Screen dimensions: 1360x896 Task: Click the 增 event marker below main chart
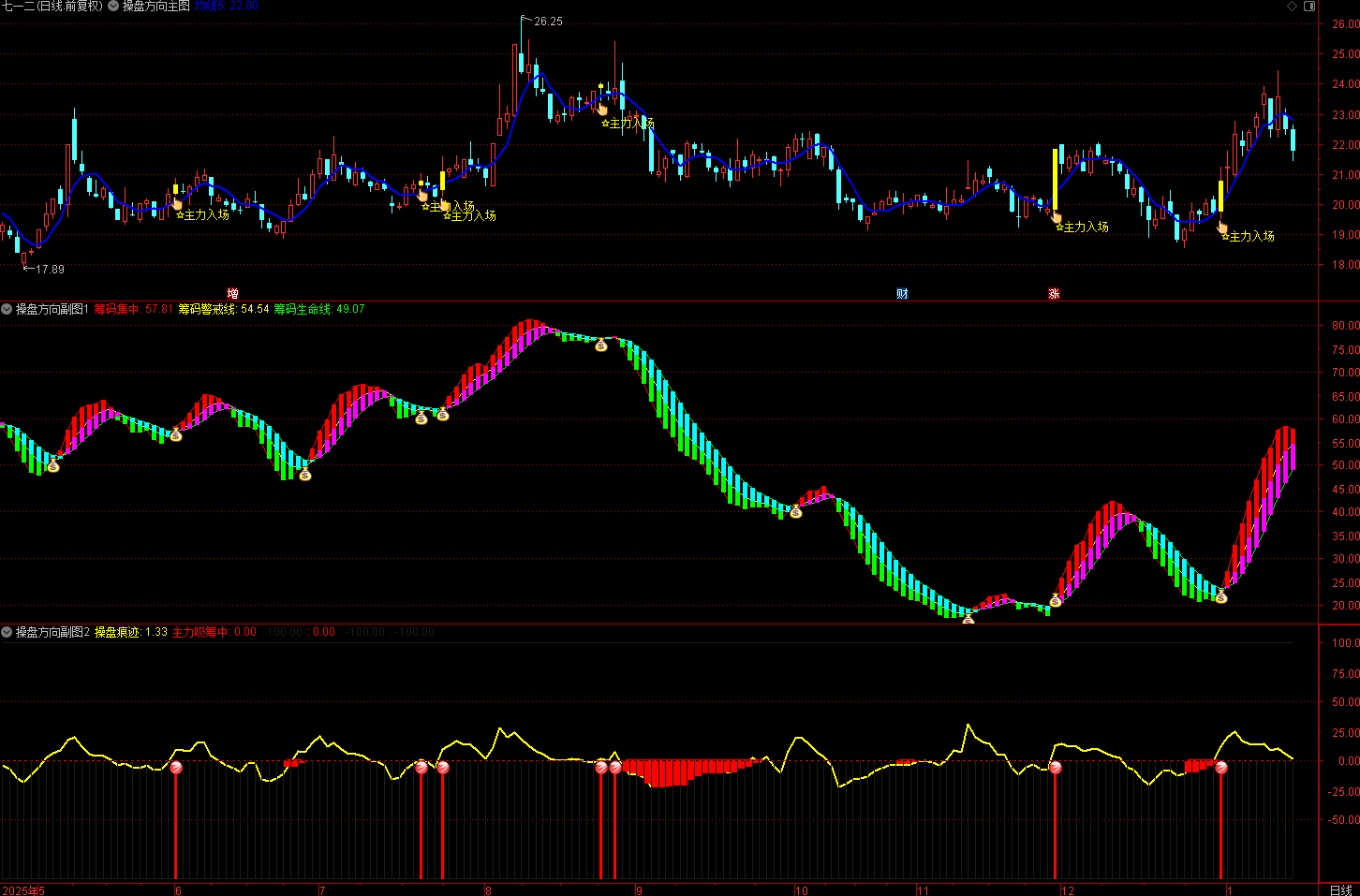[232, 293]
